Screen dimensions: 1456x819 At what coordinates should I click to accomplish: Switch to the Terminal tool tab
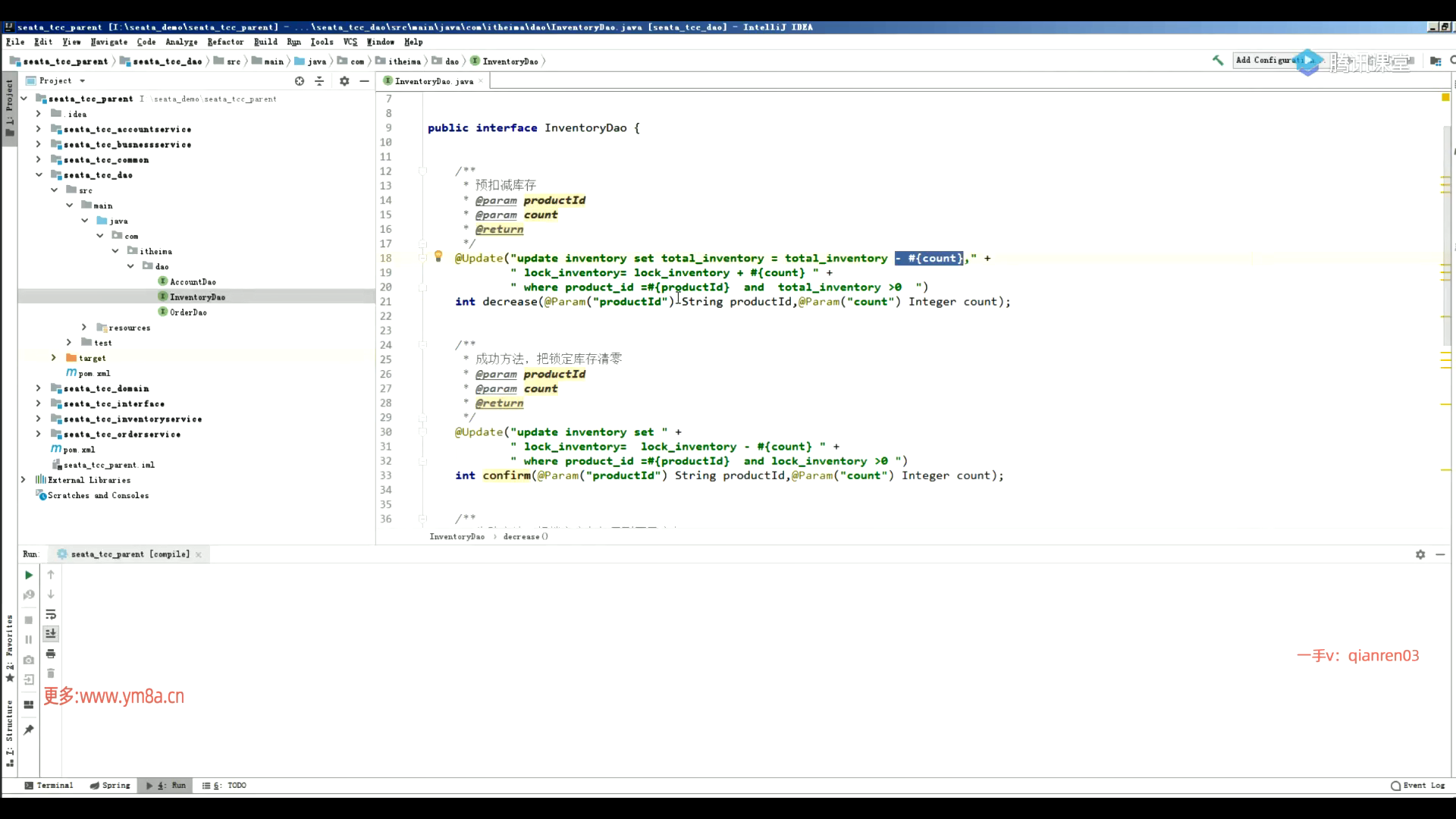(49, 786)
